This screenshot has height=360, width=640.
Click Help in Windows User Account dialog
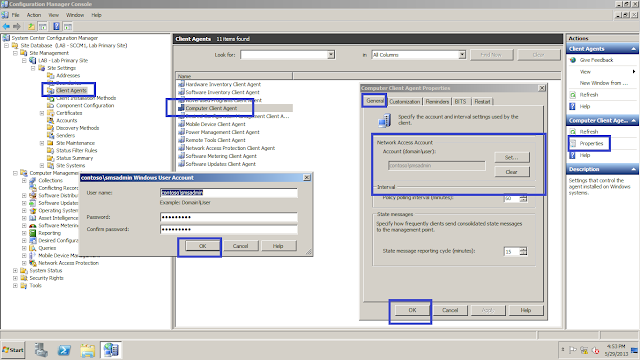click(x=278, y=246)
